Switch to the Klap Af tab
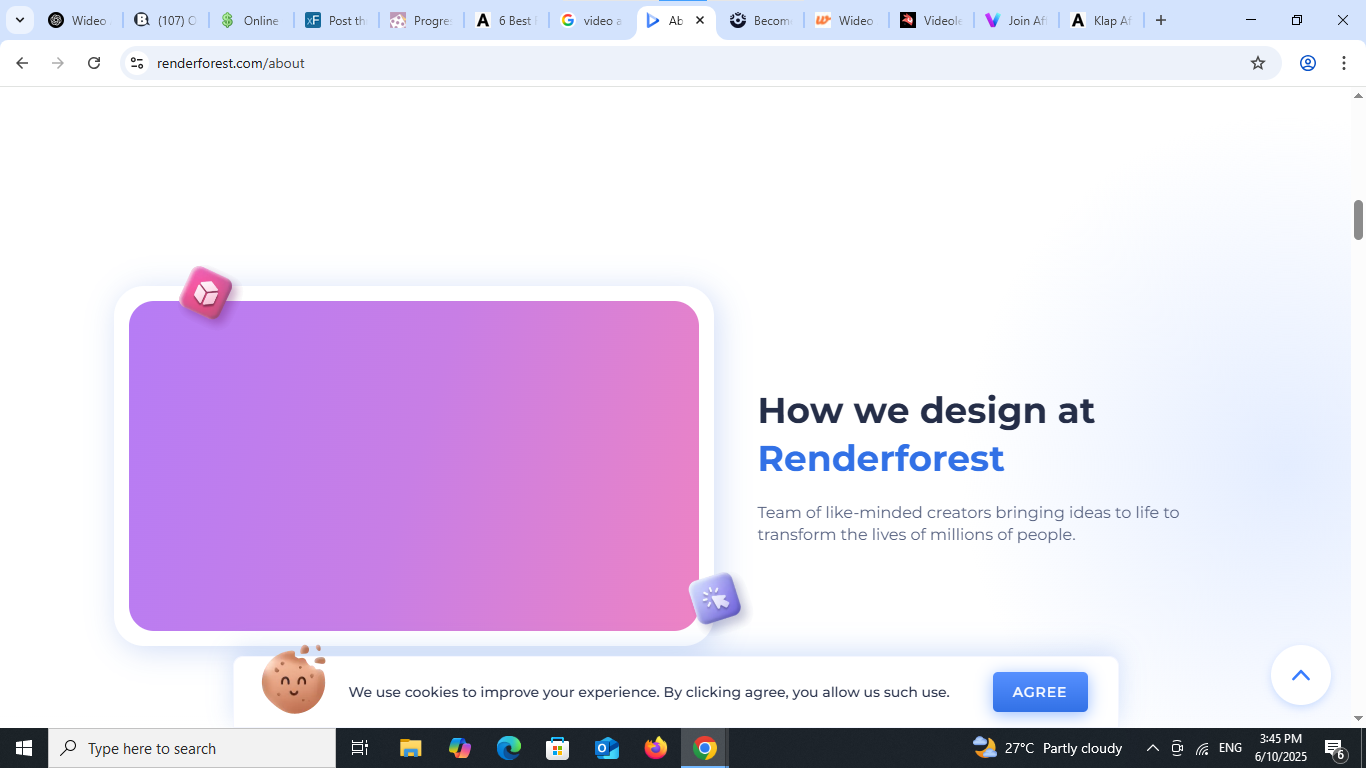This screenshot has height=768, width=1366. (1102, 20)
